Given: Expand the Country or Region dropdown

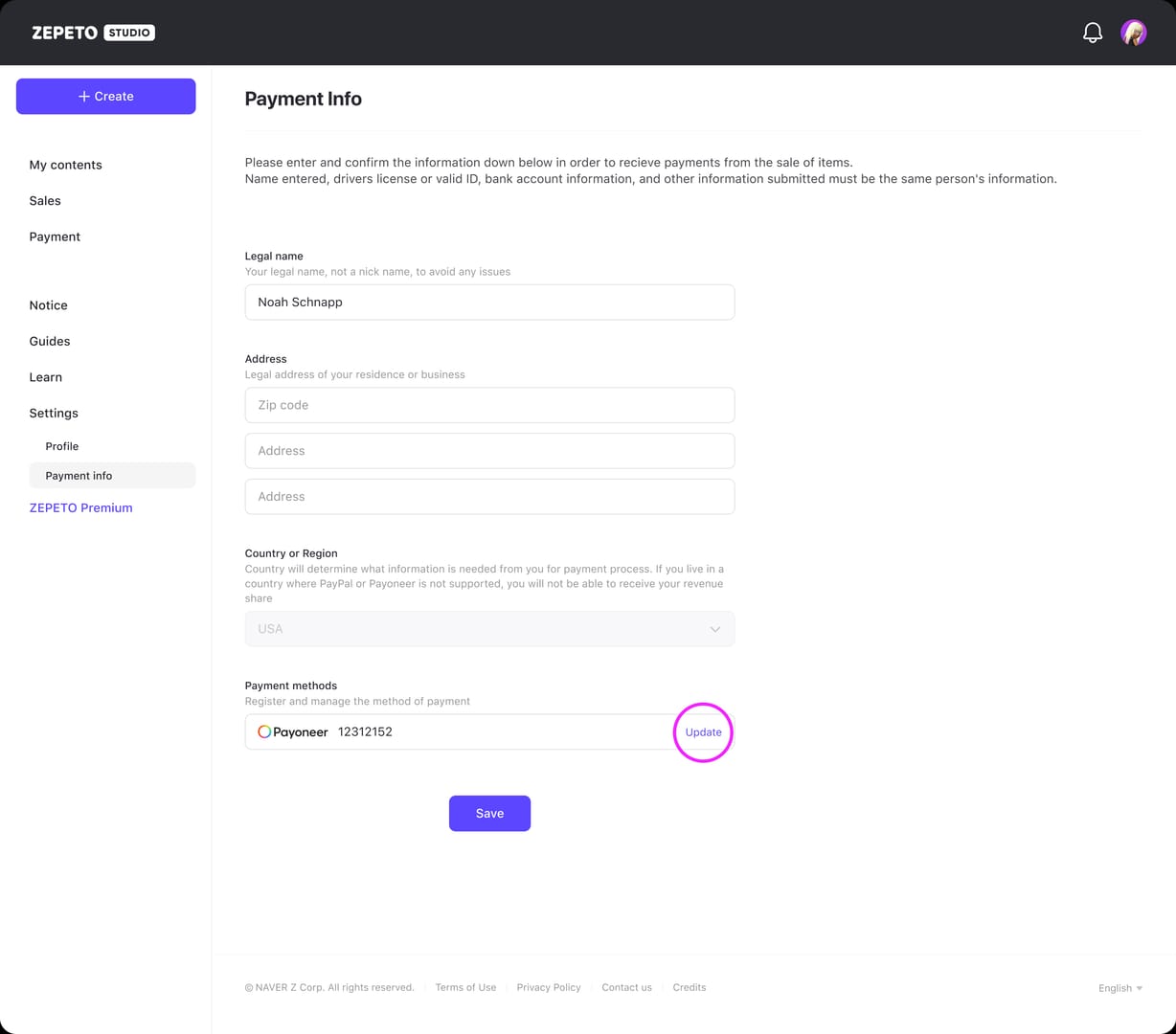Looking at the screenshot, I should 489,629.
